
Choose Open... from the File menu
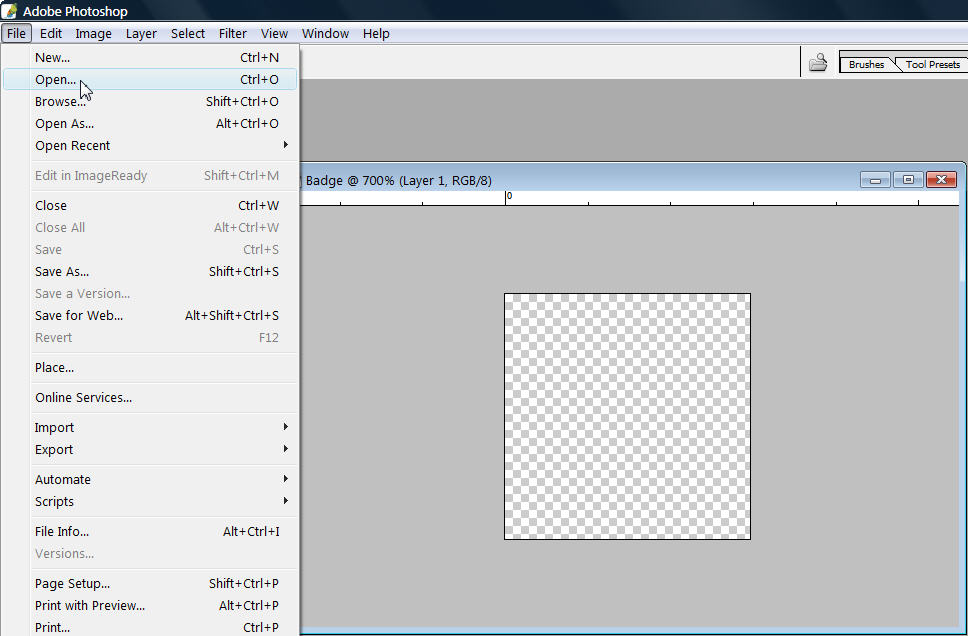point(150,79)
